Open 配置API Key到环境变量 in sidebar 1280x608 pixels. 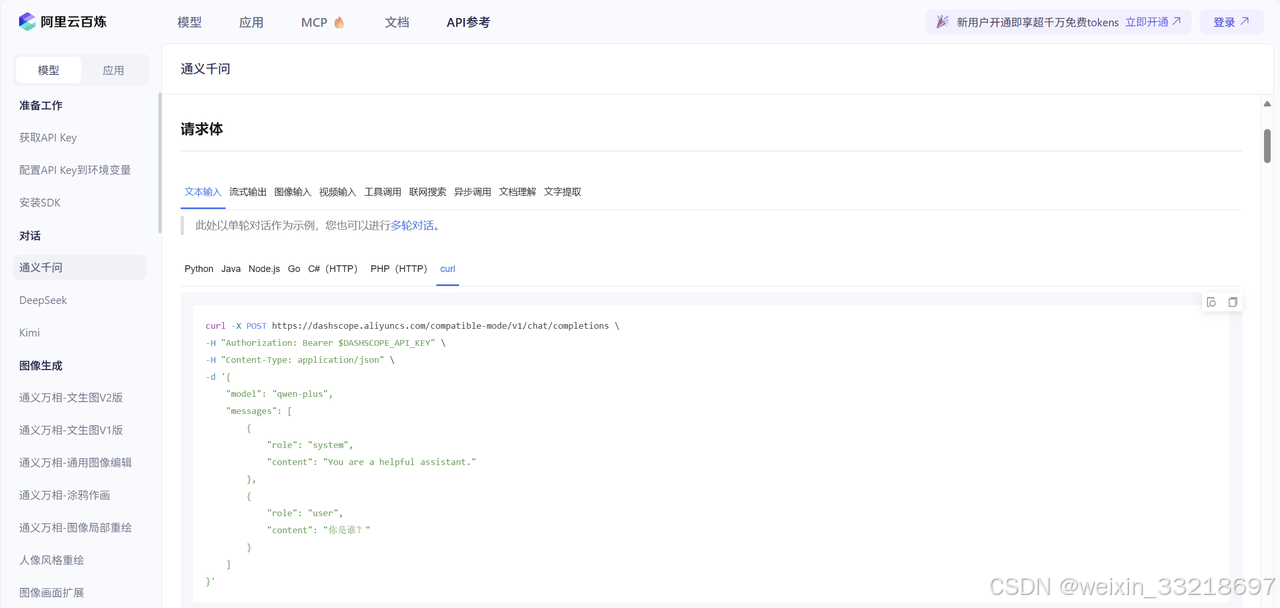point(75,170)
